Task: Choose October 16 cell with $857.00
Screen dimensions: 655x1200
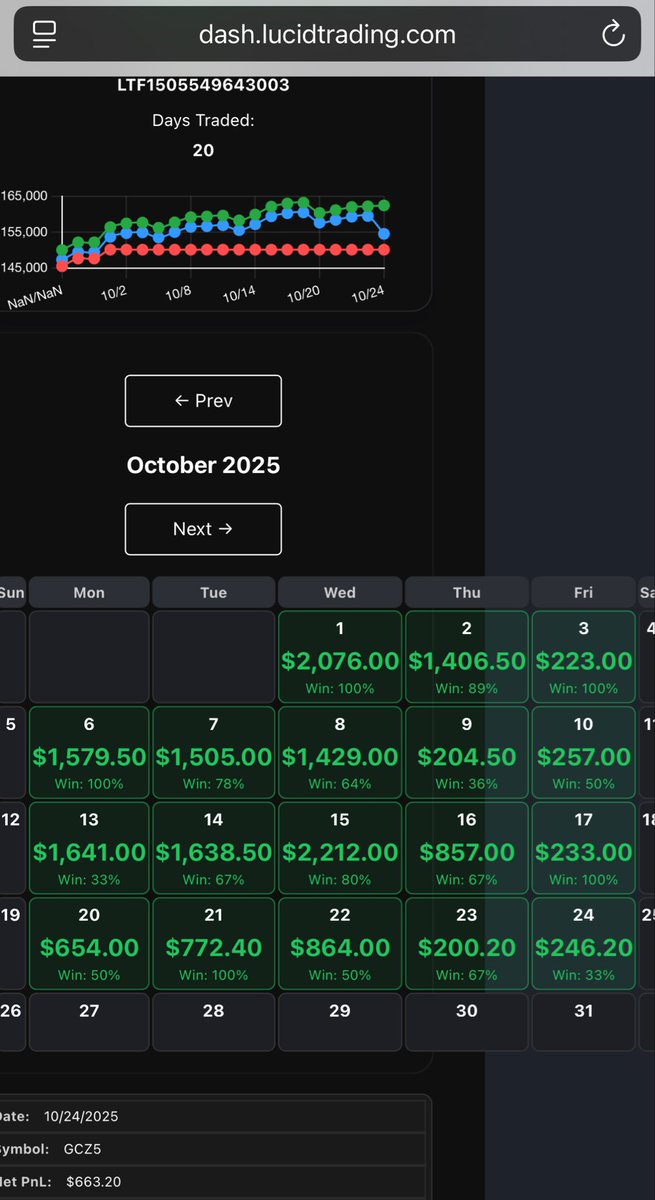Action: (467, 848)
